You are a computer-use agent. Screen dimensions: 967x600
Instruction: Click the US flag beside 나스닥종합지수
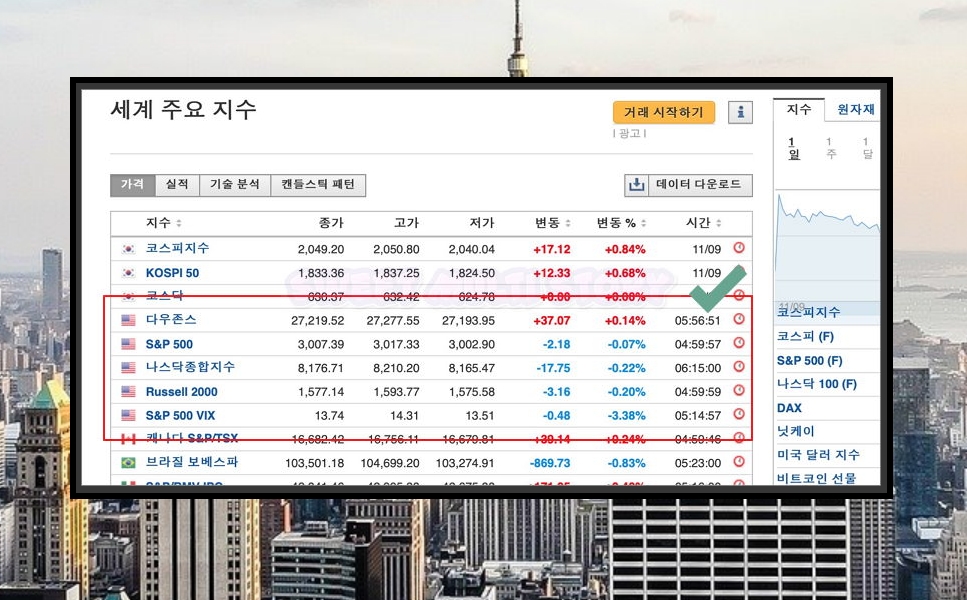point(128,368)
